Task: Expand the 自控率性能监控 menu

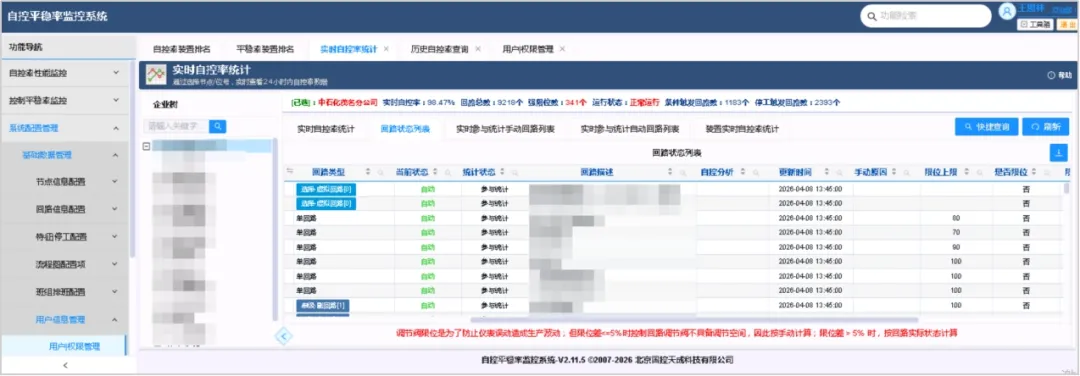Action: point(115,72)
